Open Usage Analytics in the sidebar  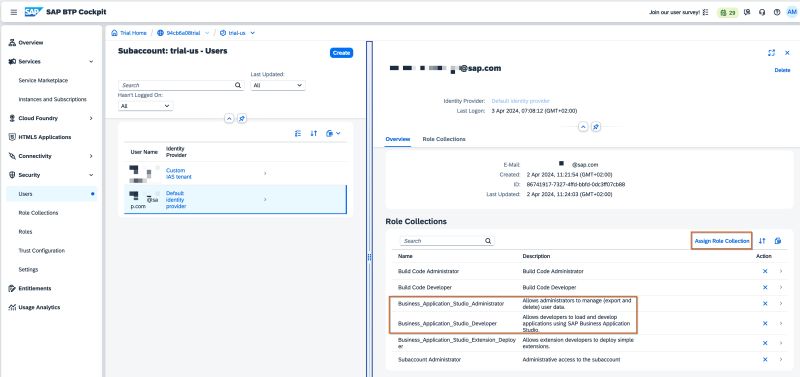pyautogui.click(x=39, y=307)
